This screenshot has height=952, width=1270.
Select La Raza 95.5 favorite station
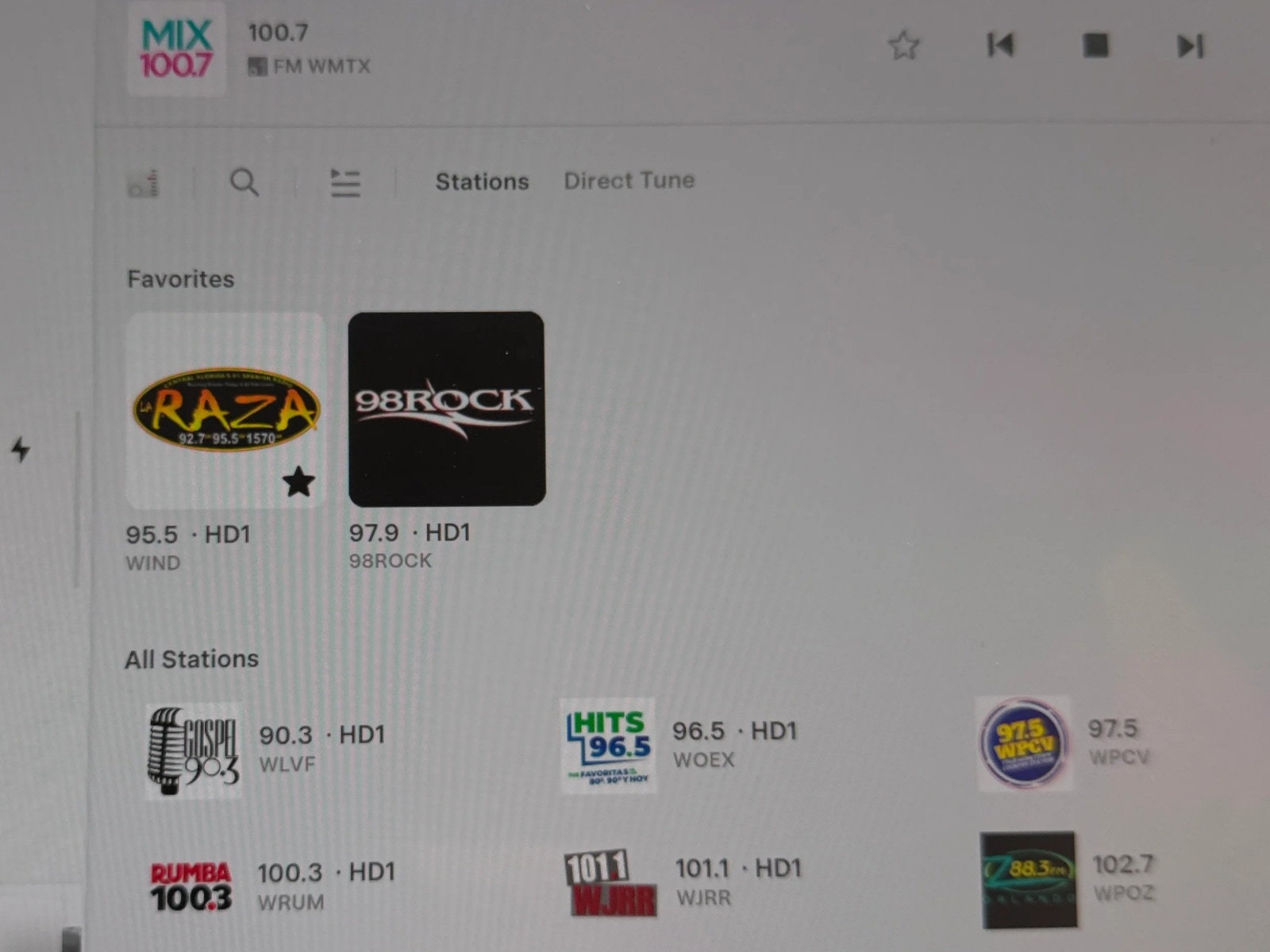point(225,410)
